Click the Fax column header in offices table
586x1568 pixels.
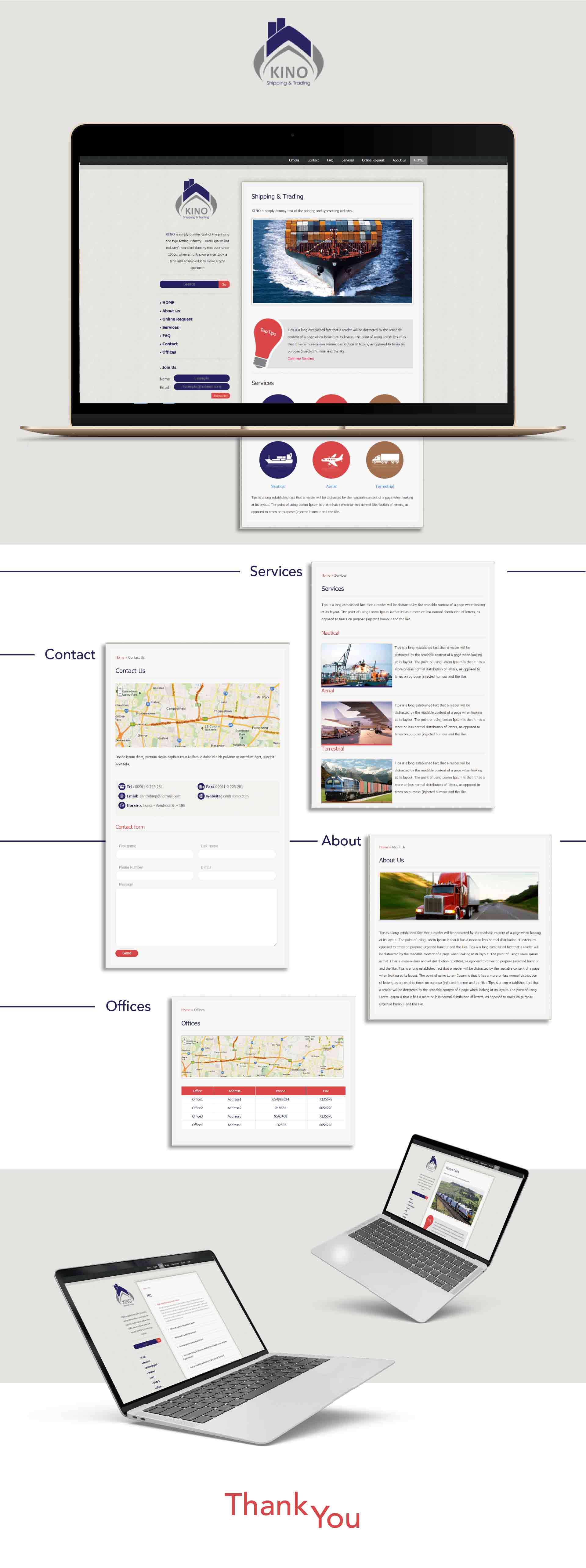[x=326, y=1091]
